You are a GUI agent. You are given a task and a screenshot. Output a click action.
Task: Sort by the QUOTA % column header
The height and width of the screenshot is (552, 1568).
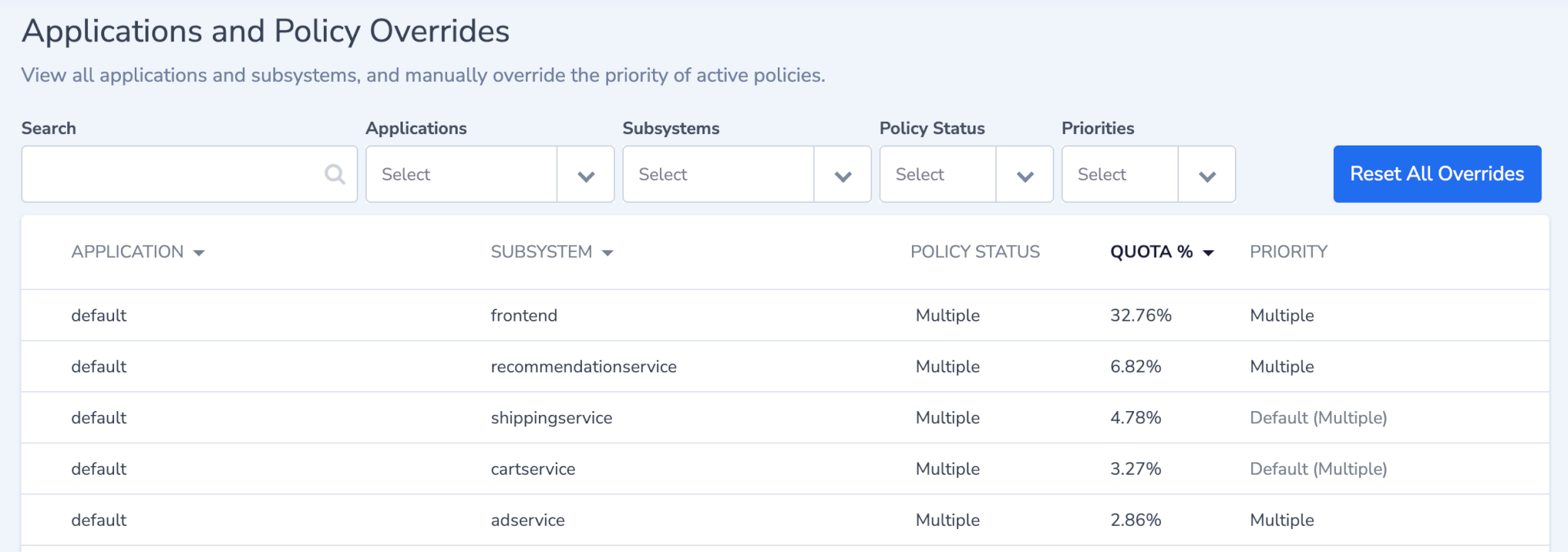point(1162,252)
